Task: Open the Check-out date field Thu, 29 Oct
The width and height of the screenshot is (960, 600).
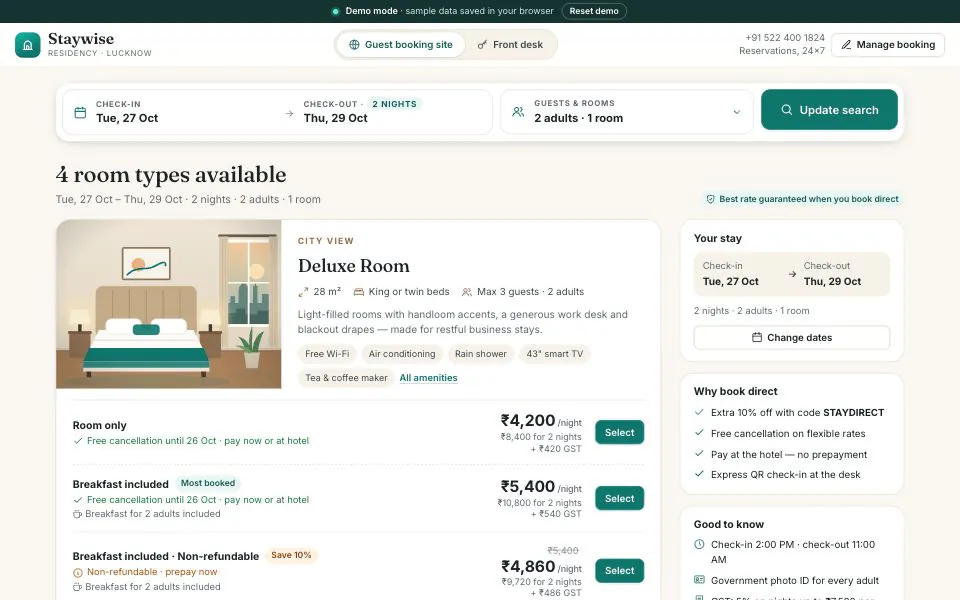Action: [x=392, y=112]
